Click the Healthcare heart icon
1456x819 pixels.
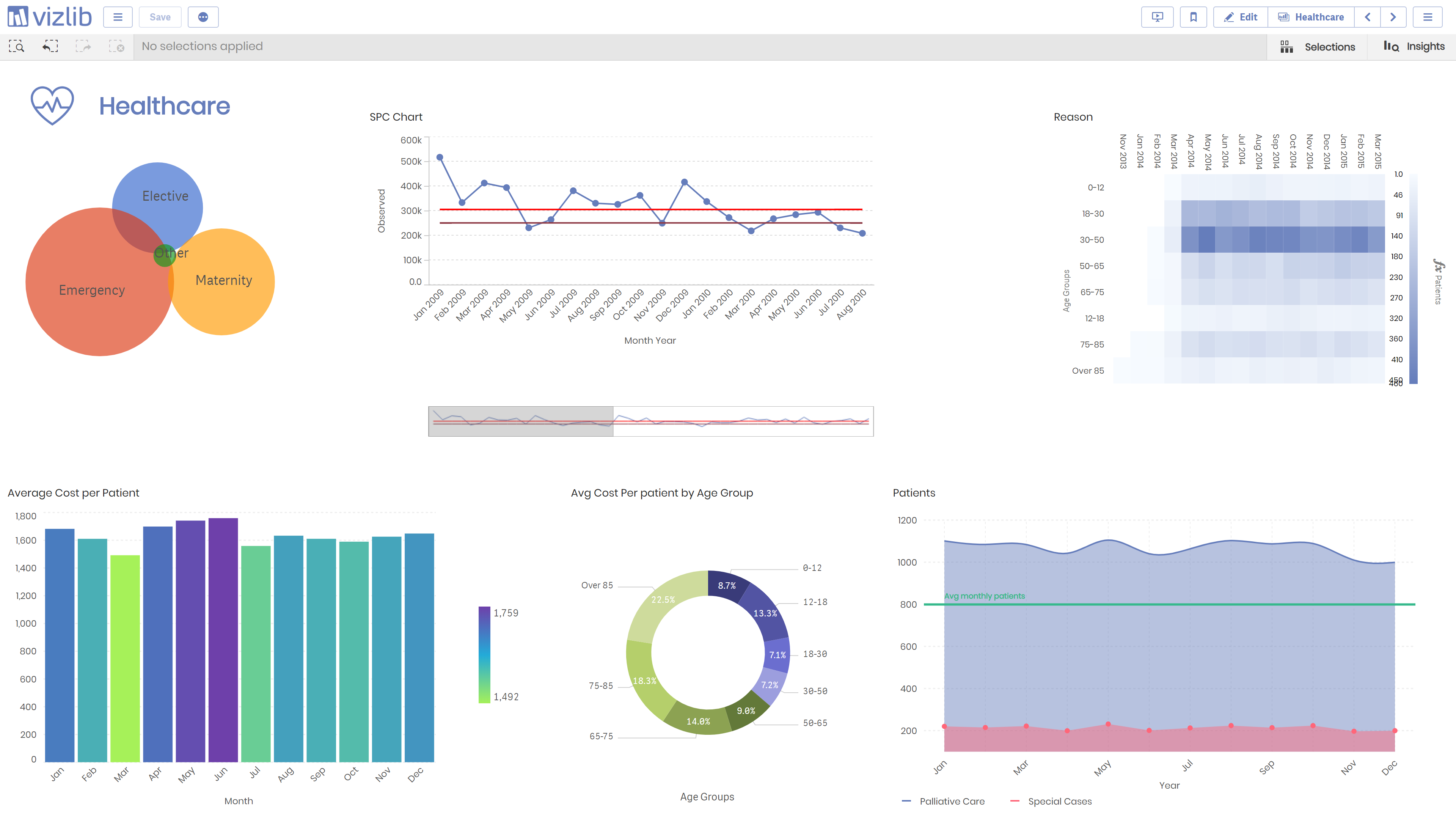[52, 105]
